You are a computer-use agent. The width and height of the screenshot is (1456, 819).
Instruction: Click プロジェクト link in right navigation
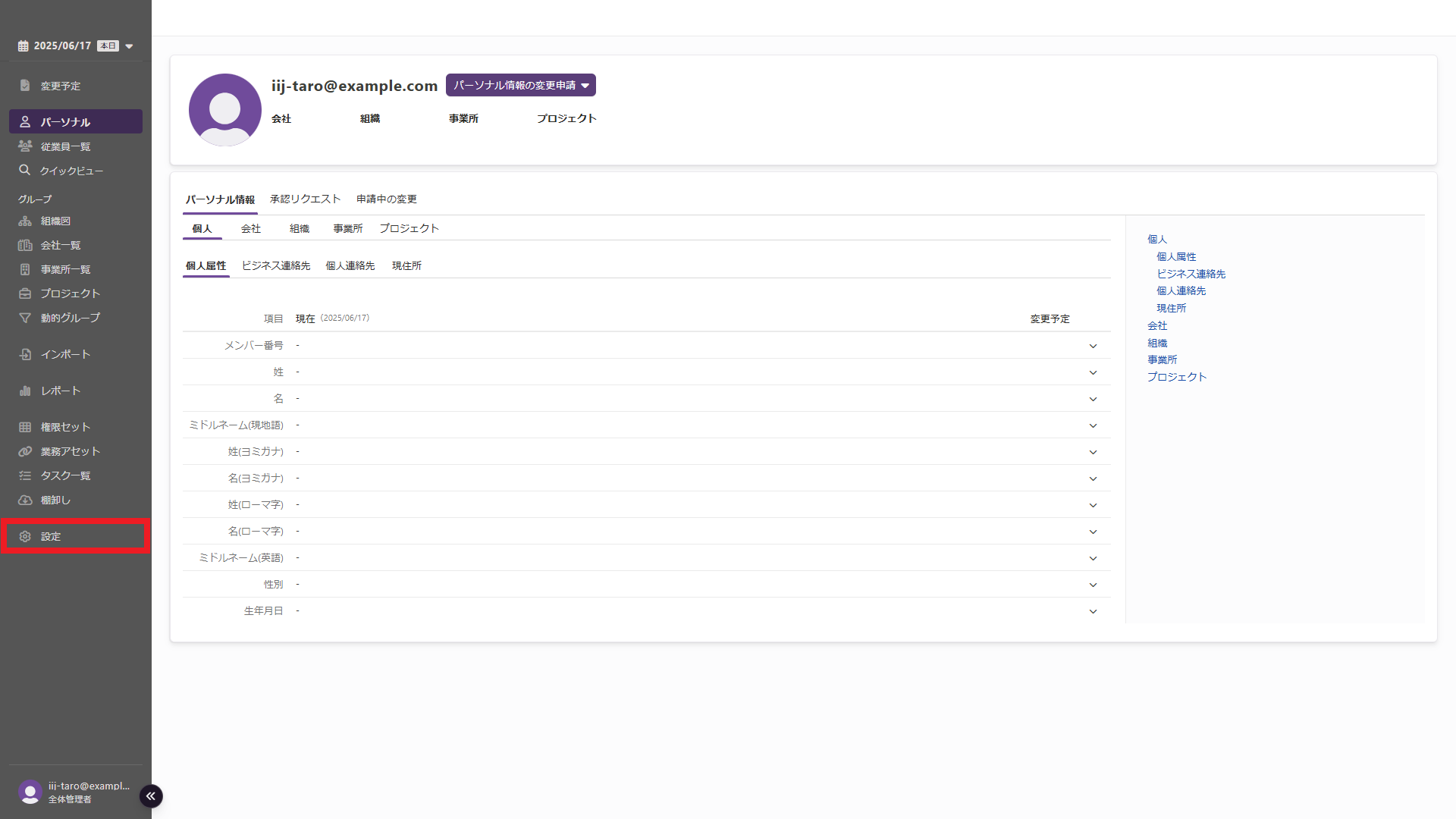coord(1176,377)
